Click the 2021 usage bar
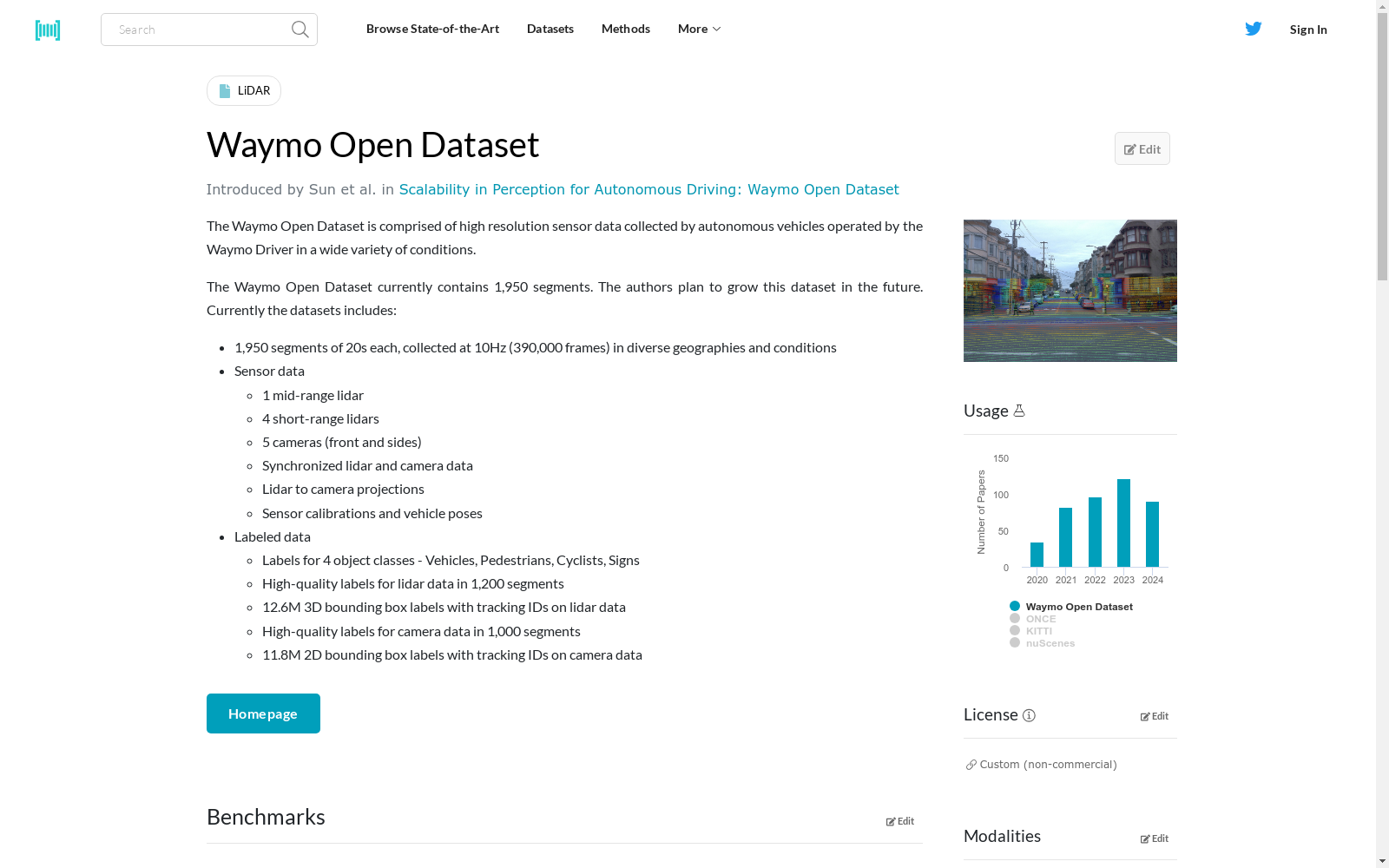 tap(1066, 537)
